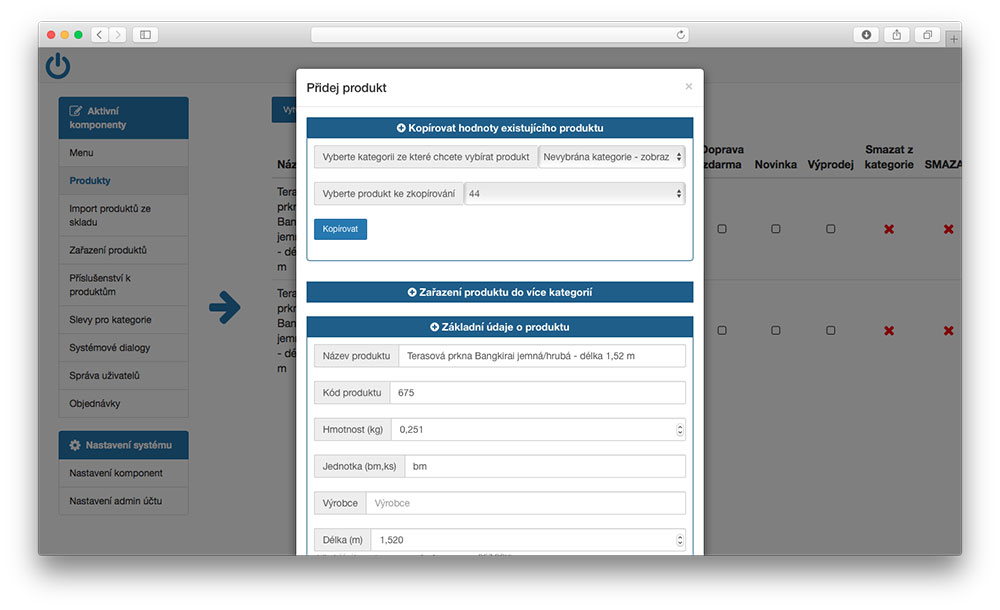The width and height of the screenshot is (1000, 610).
Task: Click the Safari share icon
Action: (896, 35)
